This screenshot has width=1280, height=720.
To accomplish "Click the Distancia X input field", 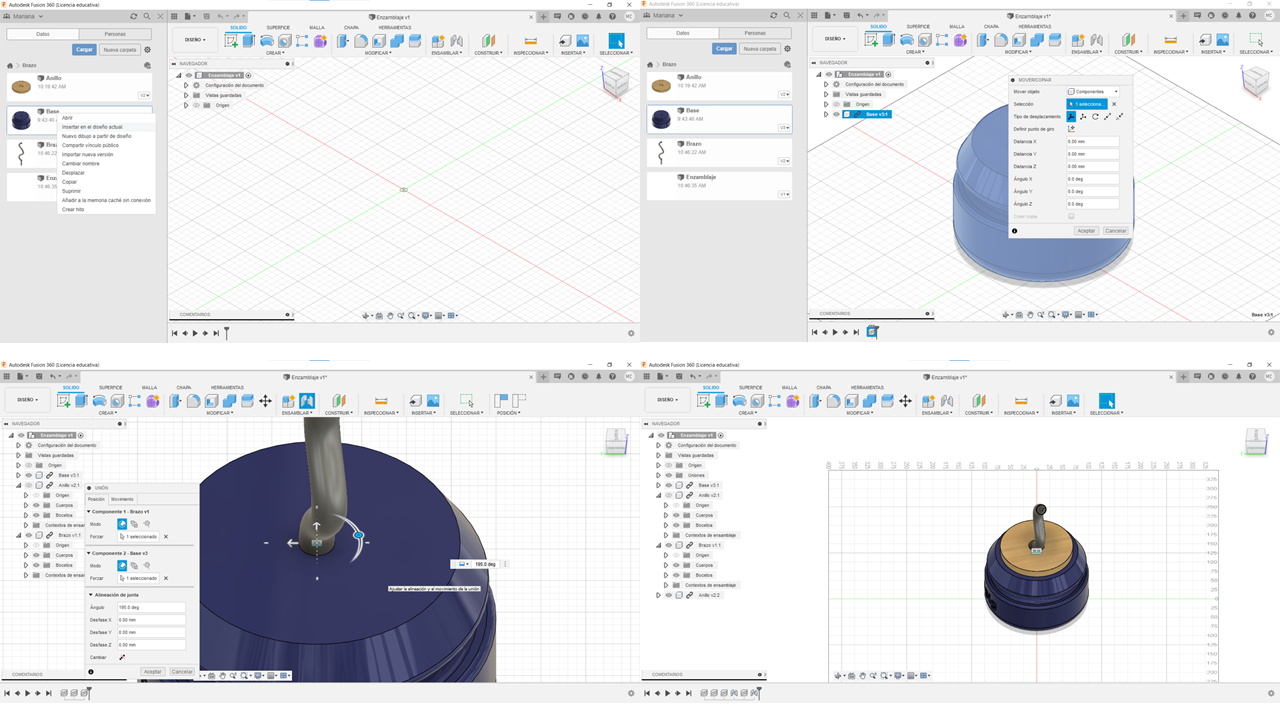I will [x=1092, y=142].
